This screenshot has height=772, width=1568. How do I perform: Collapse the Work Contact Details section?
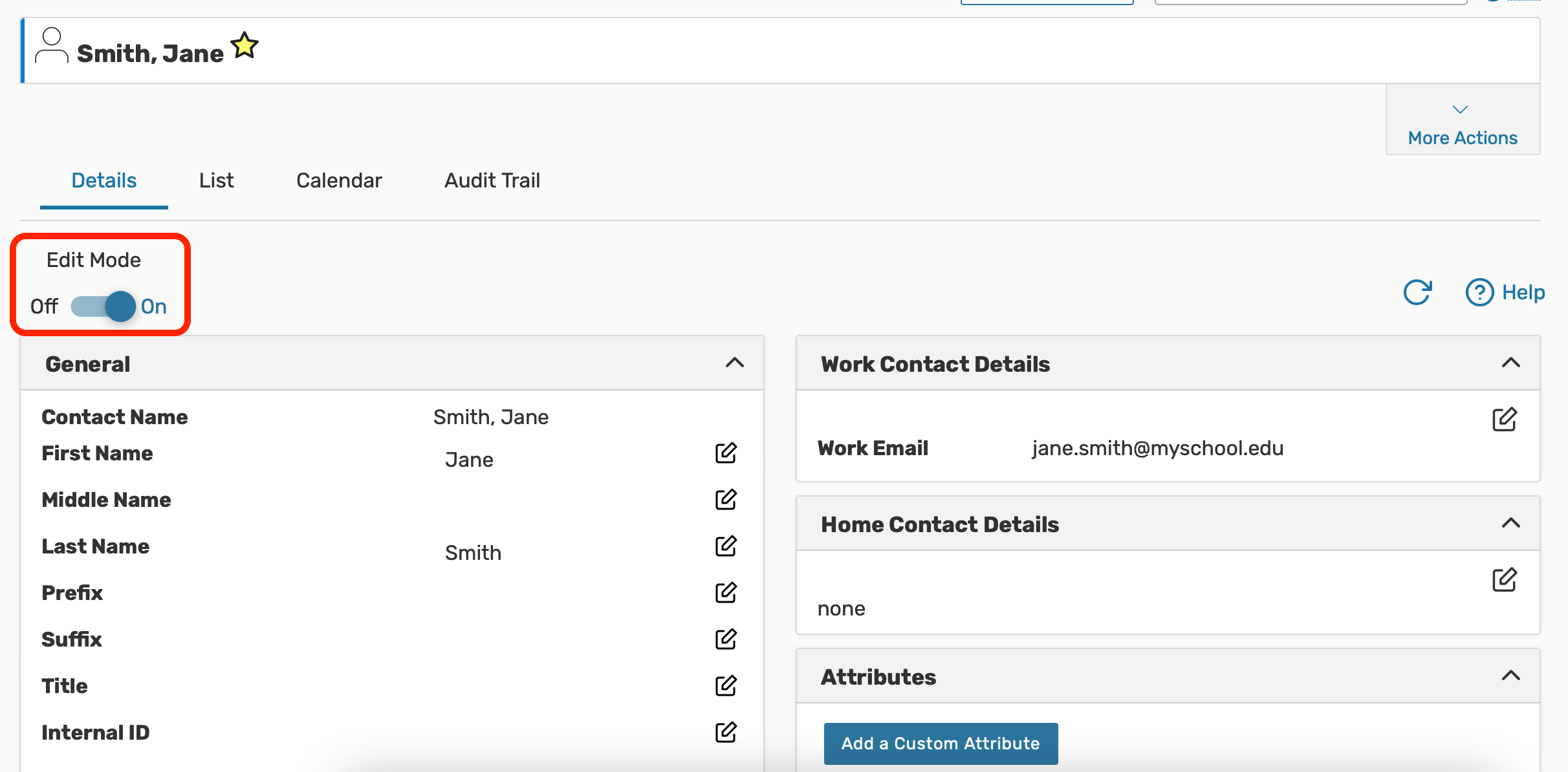tap(1510, 363)
